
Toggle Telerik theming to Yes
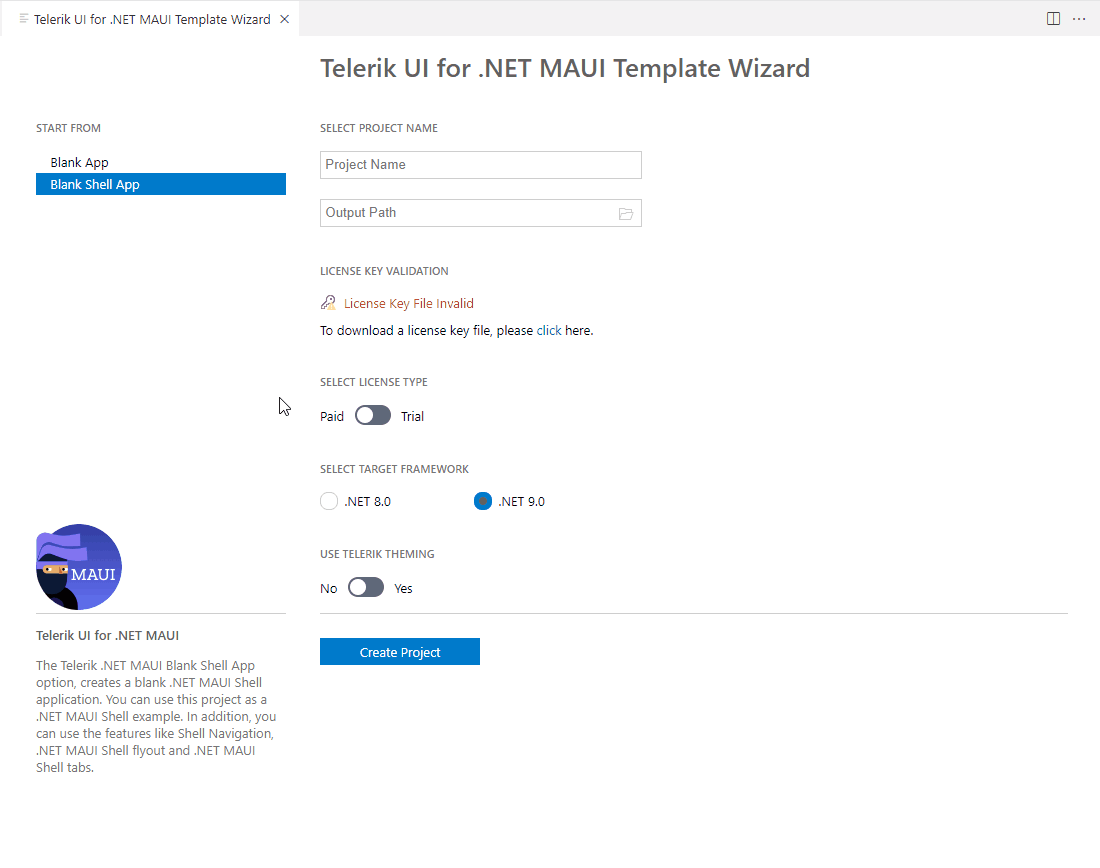365,587
